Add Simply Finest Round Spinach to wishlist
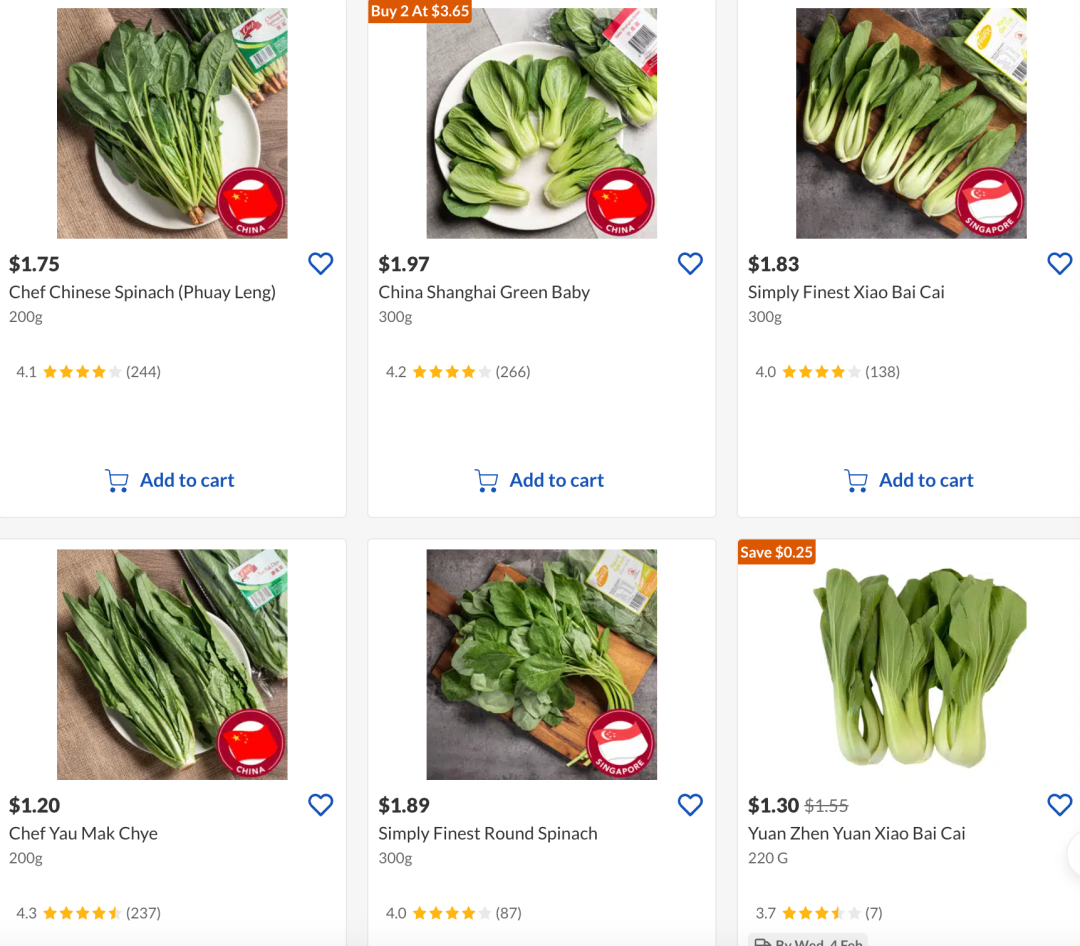1080x946 pixels. [x=690, y=805]
